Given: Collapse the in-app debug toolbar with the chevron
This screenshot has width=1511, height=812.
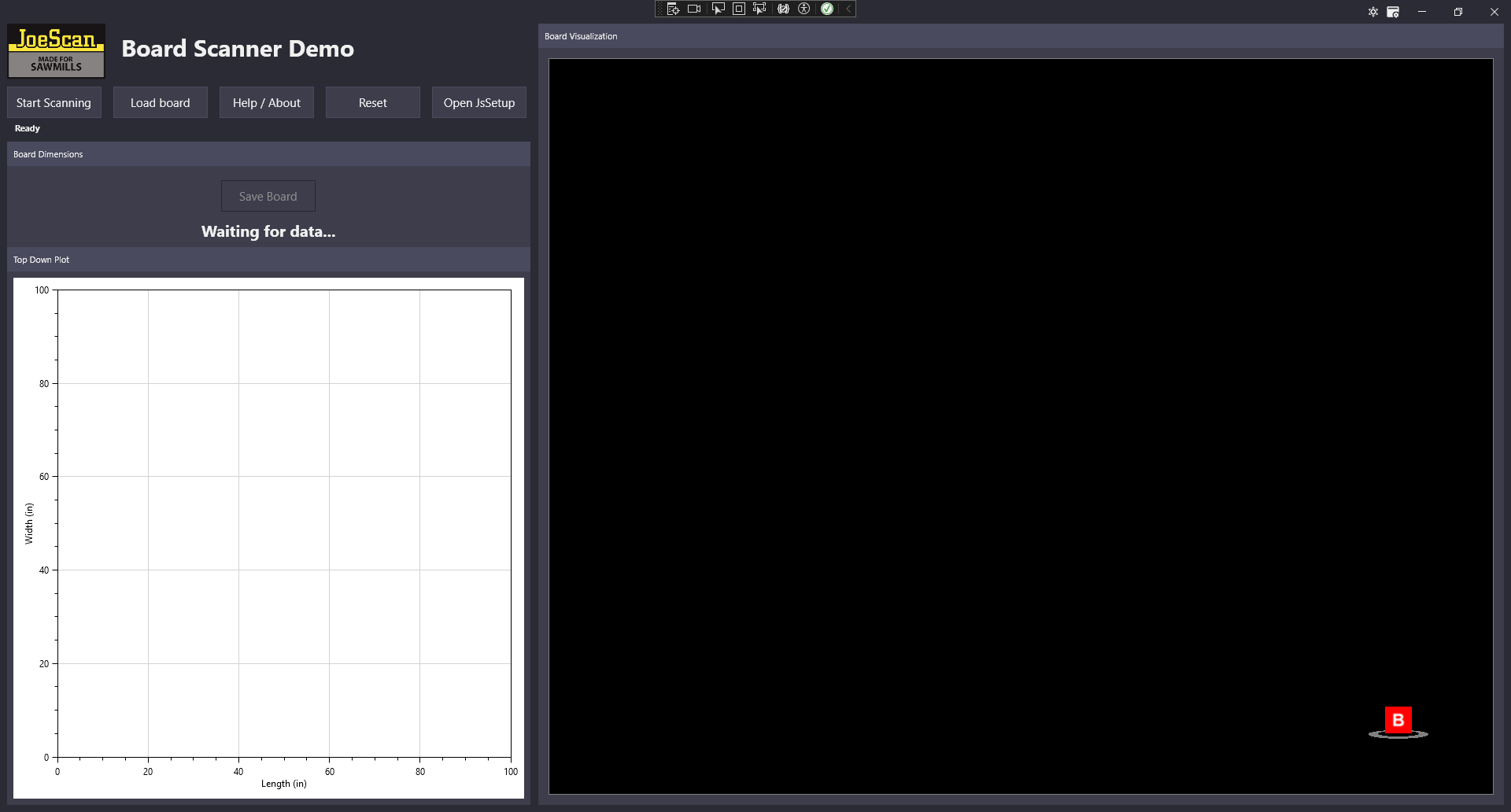Looking at the screenshot, I should 848,9.
